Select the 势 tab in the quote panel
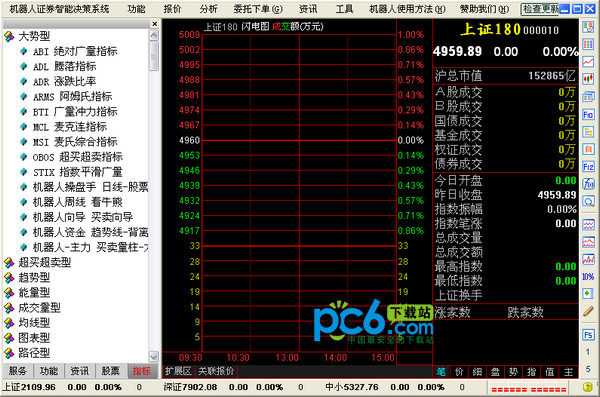The width and height of the screenshot is (600, 397). pyautogui.click(x=513, y=372)
